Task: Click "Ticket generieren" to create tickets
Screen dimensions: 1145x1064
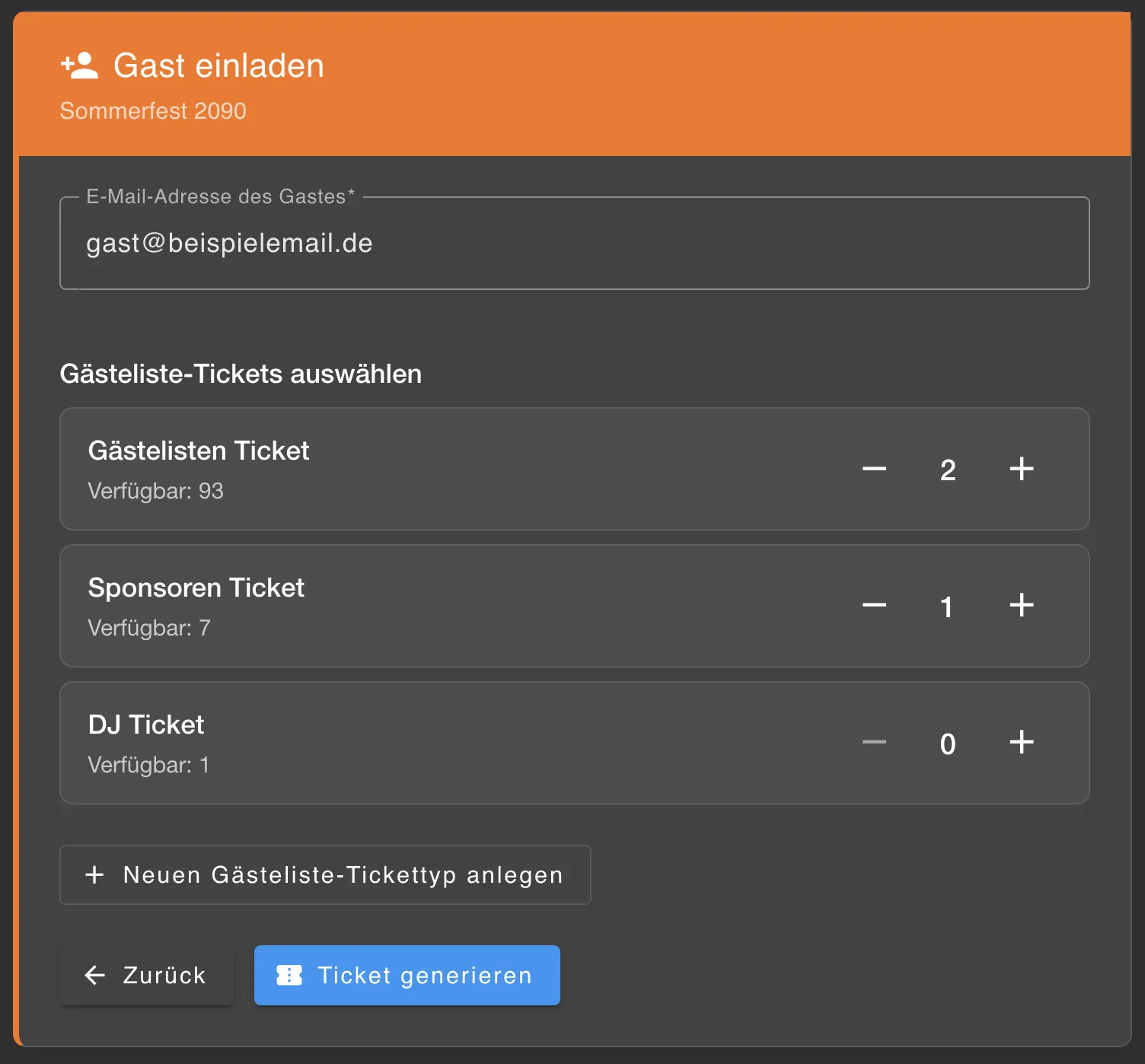Action: coord(407,975)
